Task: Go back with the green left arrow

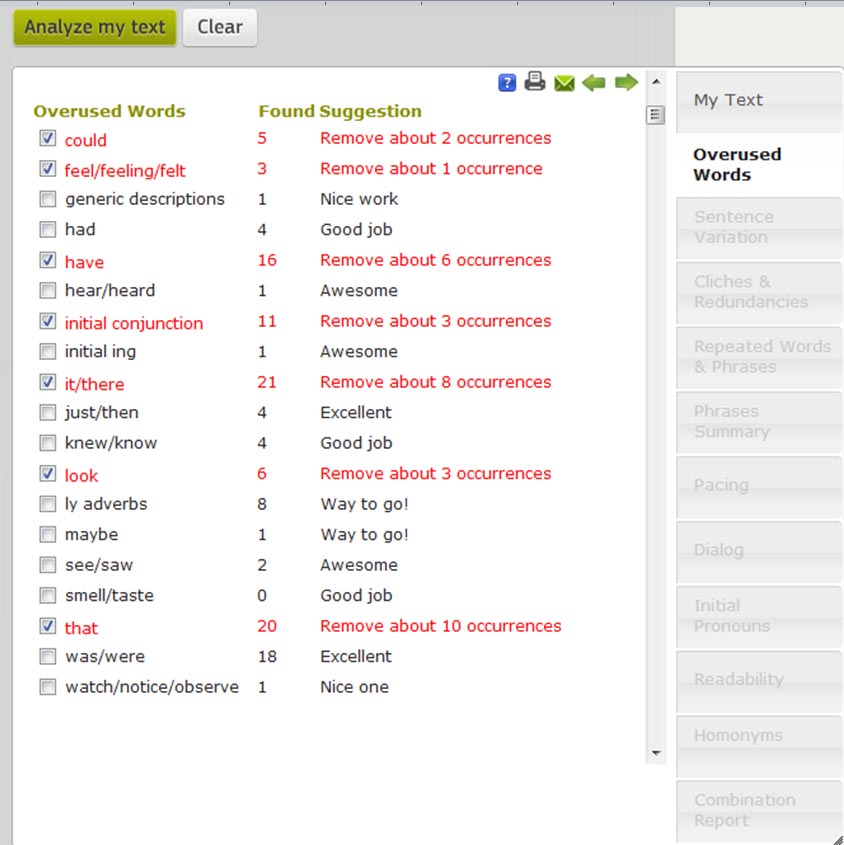Action: 594,83
